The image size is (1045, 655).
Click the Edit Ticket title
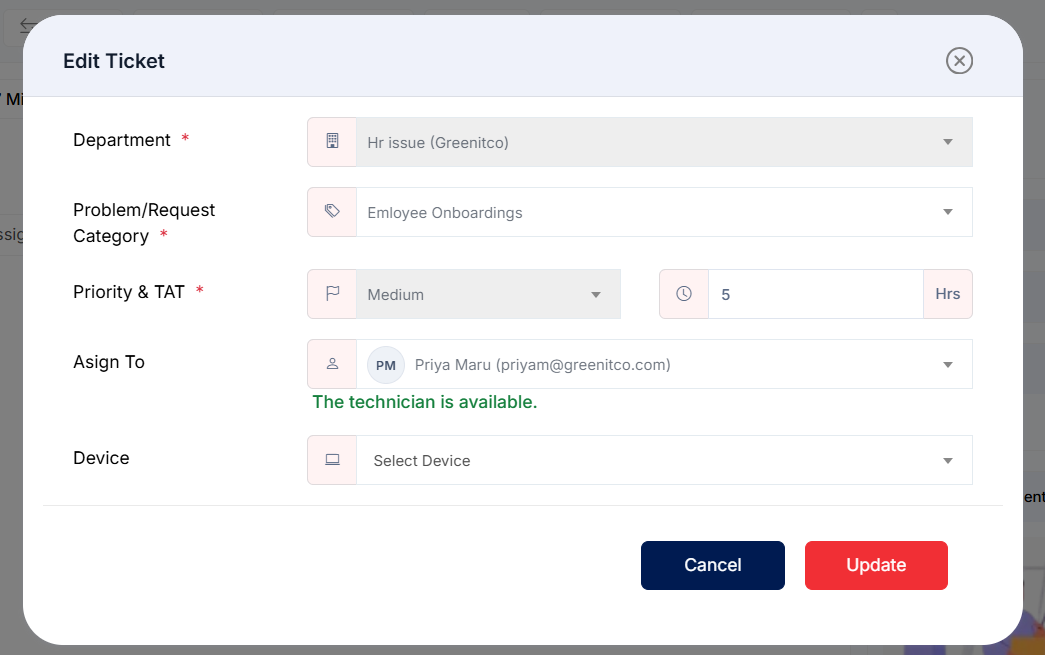point(114,61)
